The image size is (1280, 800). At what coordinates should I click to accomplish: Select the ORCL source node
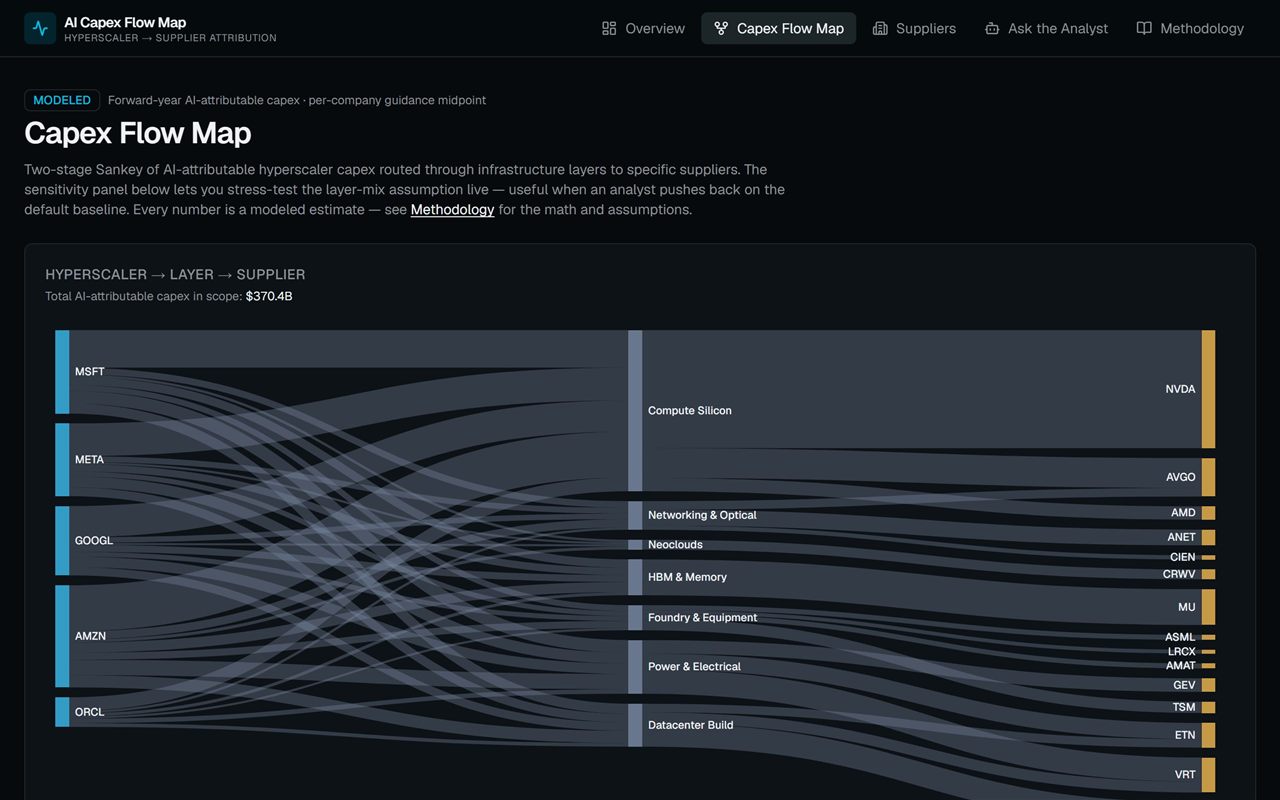[x=62, y=712]
